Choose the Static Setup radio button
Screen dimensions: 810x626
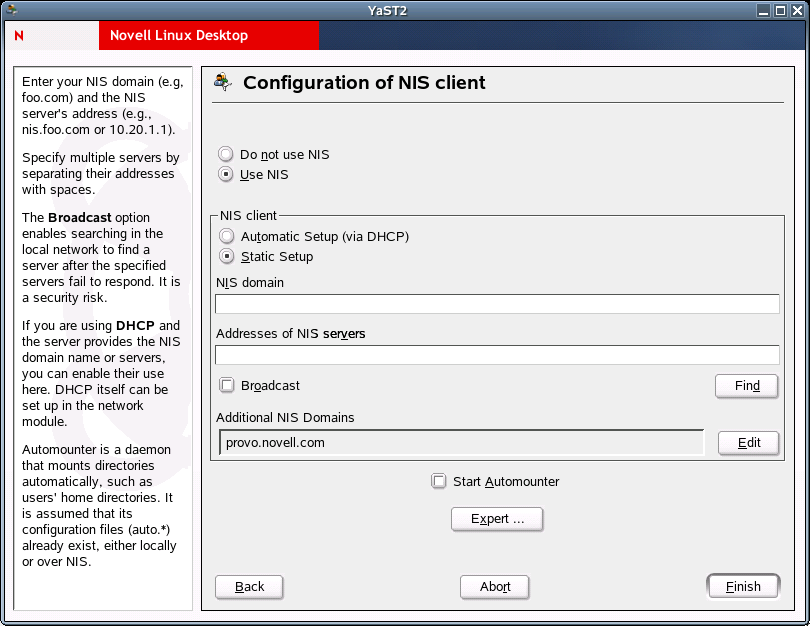coord(226,256)
